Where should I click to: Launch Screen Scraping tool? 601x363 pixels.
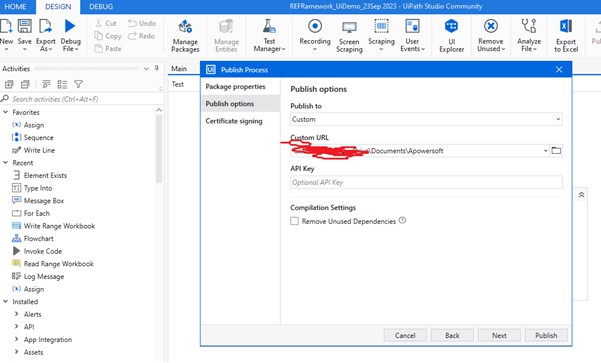pyautogui.click(x=349, y=36)
